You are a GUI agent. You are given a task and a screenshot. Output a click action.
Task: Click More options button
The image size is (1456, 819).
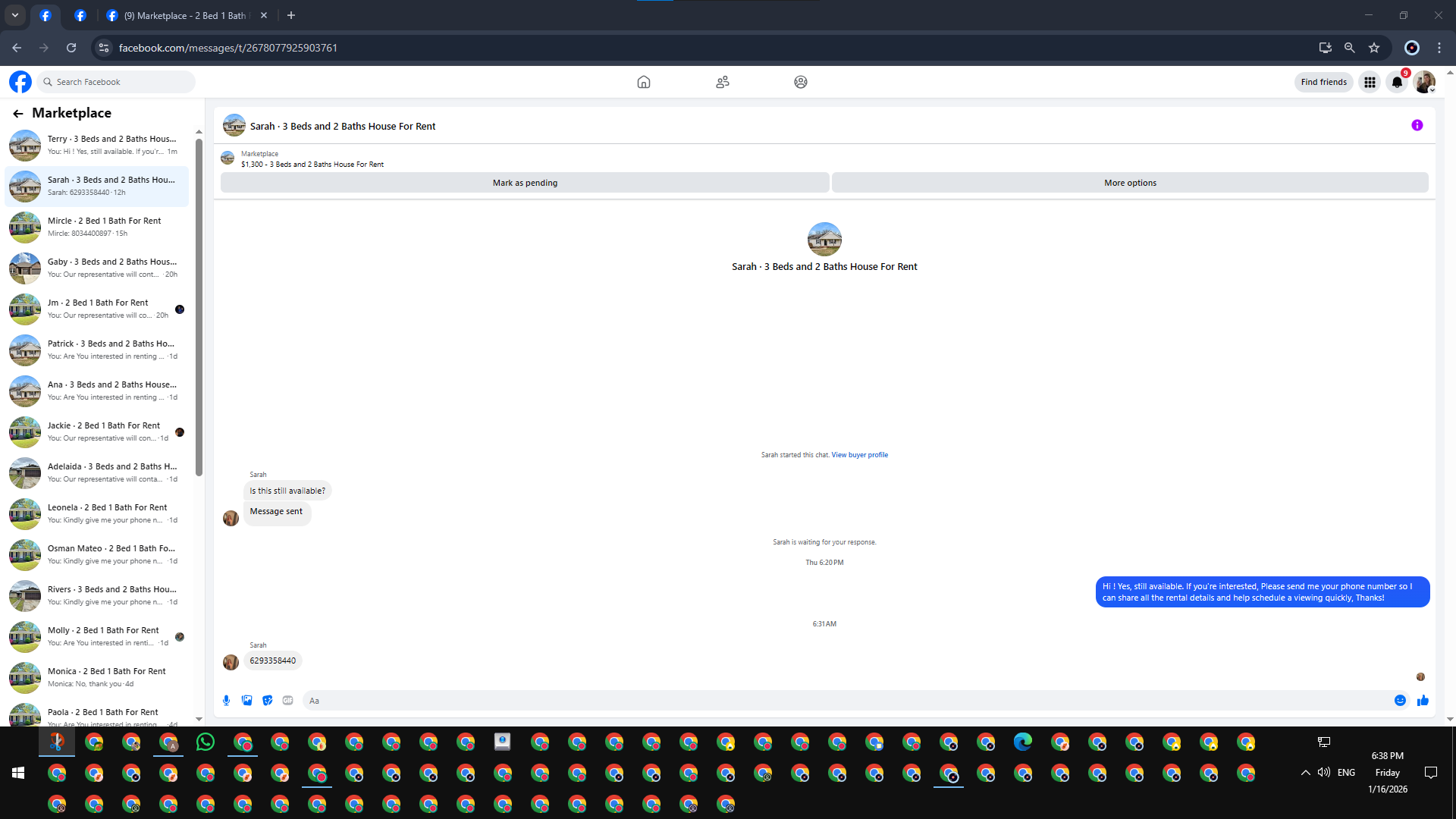click(x=1130, y=183)
